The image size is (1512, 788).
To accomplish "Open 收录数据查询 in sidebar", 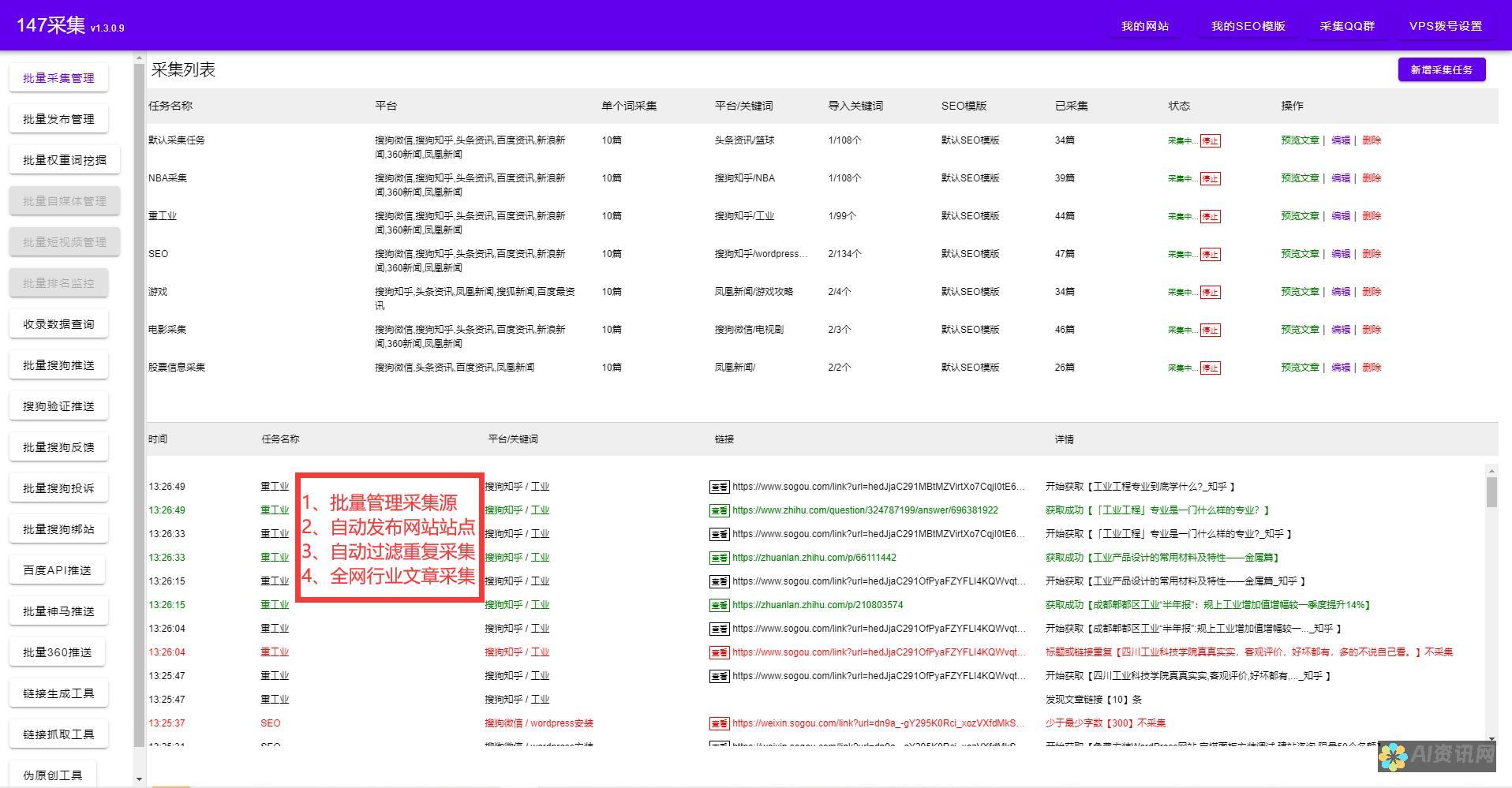I will [58, 324].
